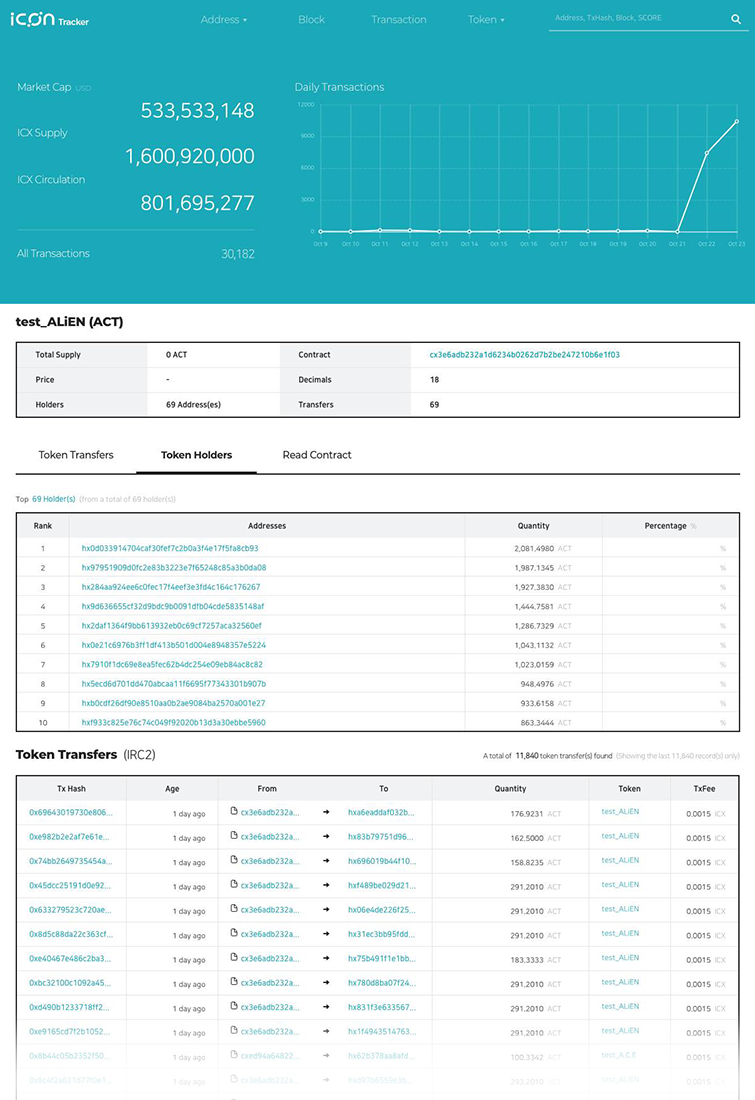This screenshot has width=755, height=1100.
Task: Open recipient address hx75b491f1e1bb
Action: click(381, 958)
